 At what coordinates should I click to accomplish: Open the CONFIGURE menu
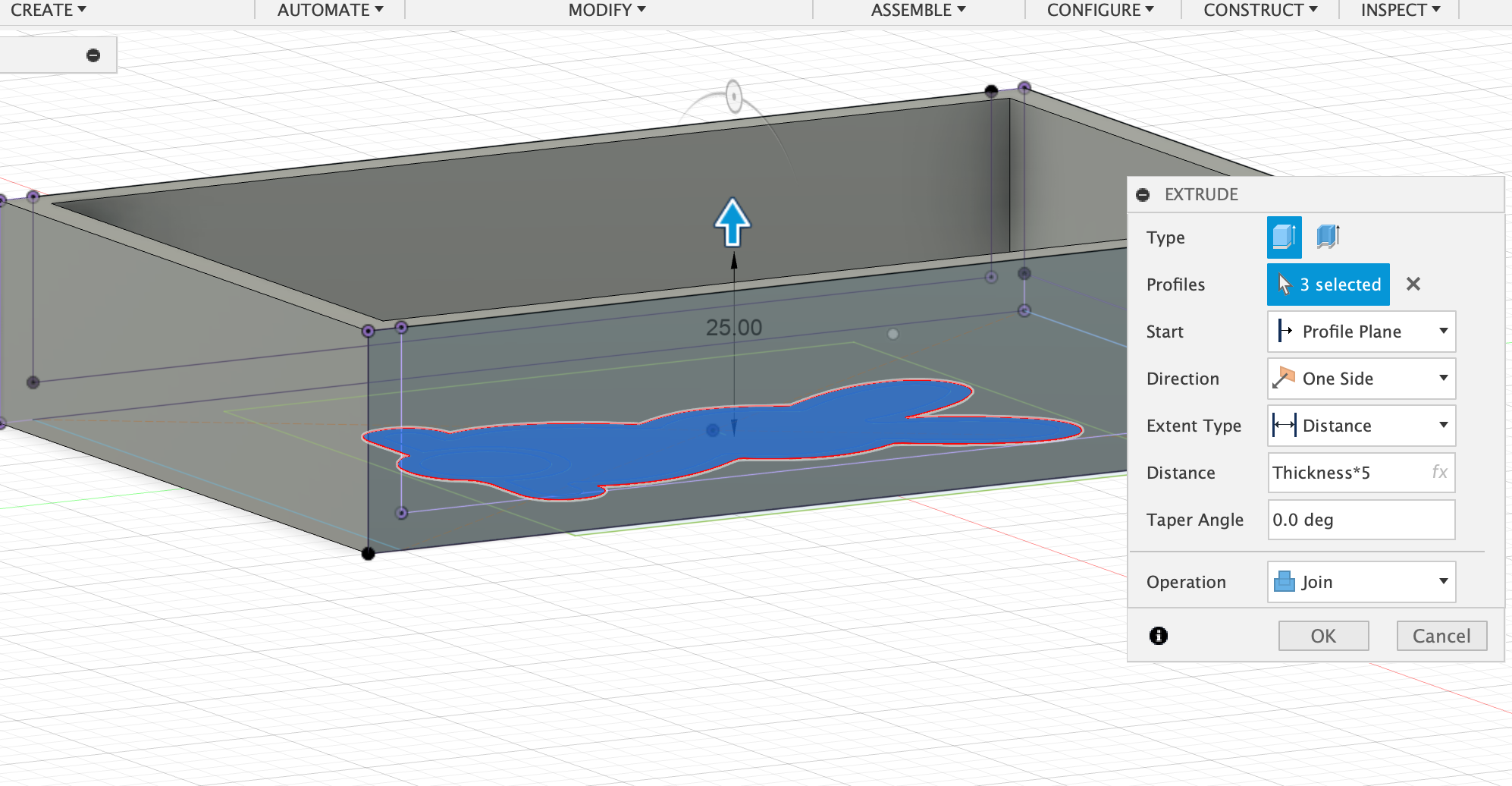(1099, 10)
